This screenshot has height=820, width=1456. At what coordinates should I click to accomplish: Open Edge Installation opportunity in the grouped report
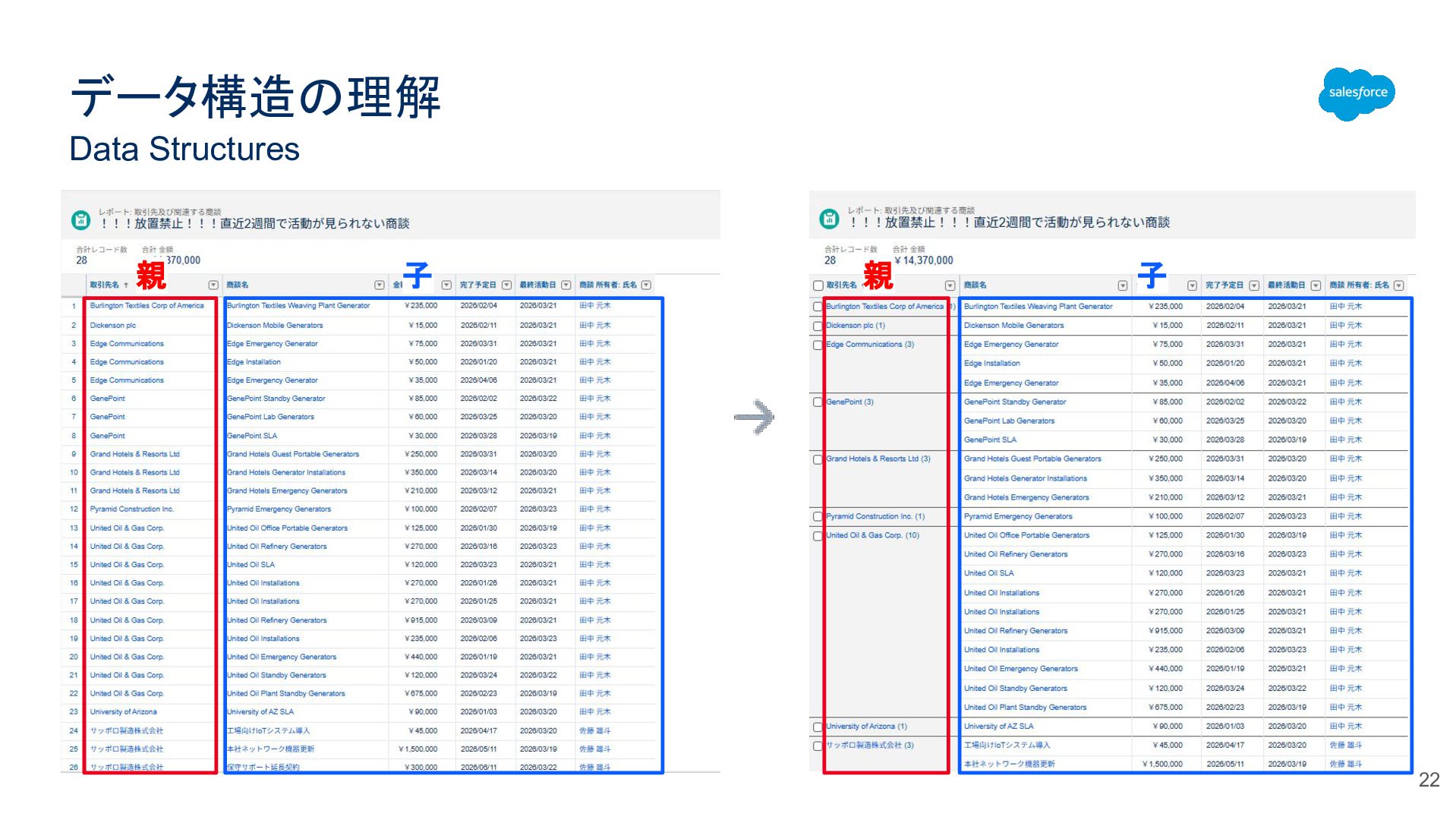click(991, 364)
